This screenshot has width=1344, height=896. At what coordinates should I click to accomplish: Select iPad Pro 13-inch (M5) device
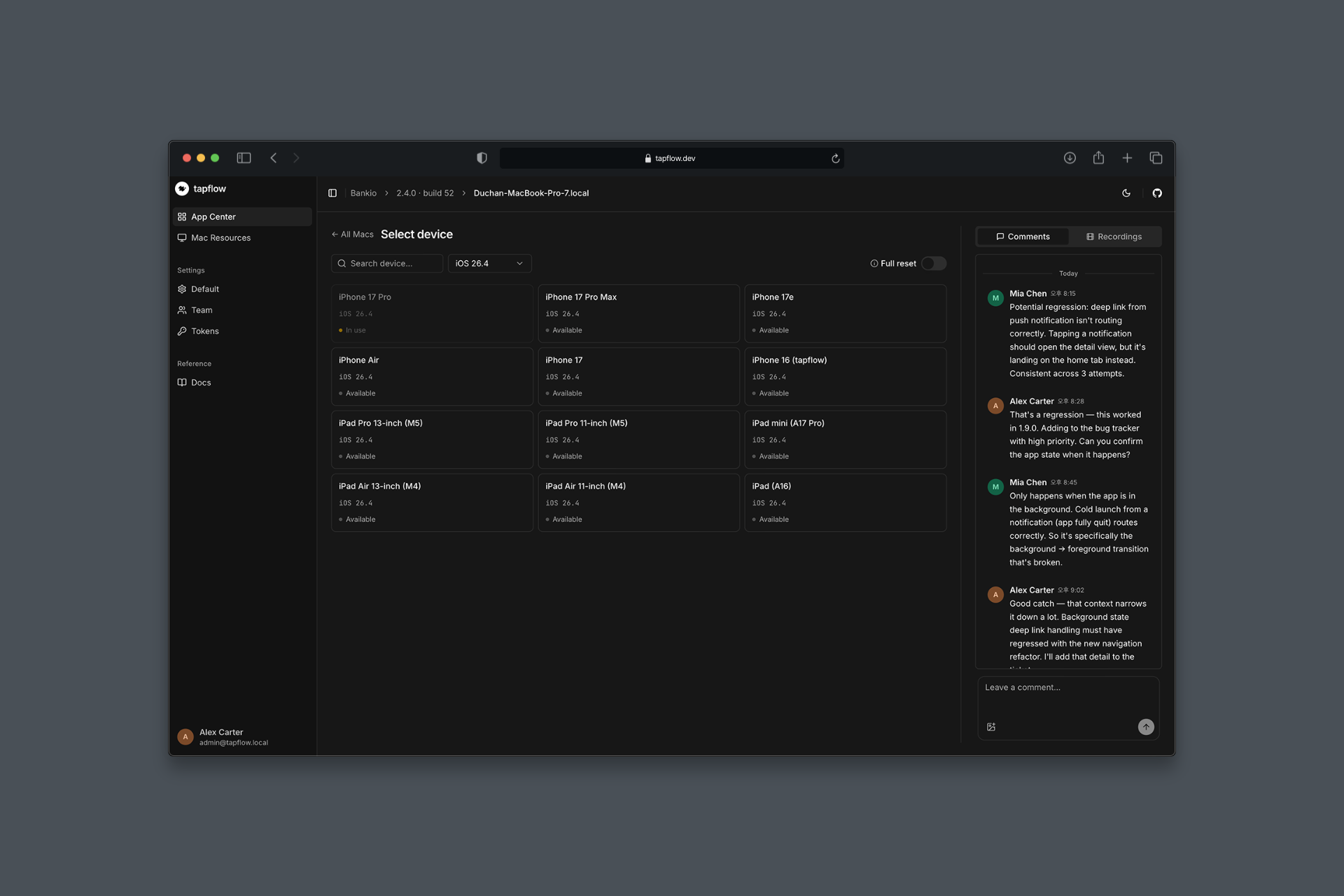pos(432,440)
